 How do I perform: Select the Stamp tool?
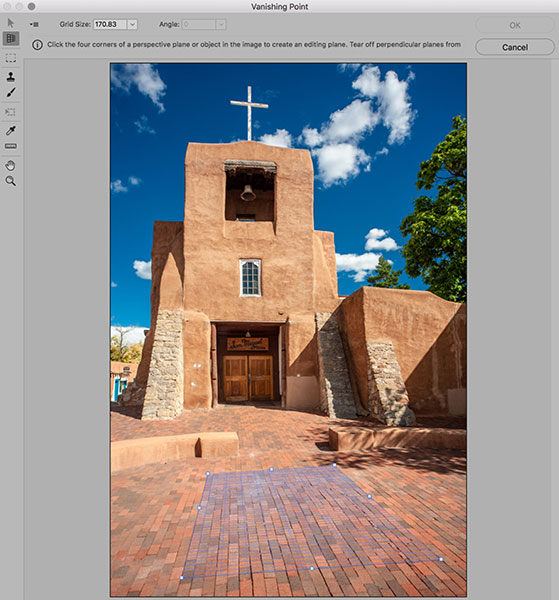click(11, 77)
